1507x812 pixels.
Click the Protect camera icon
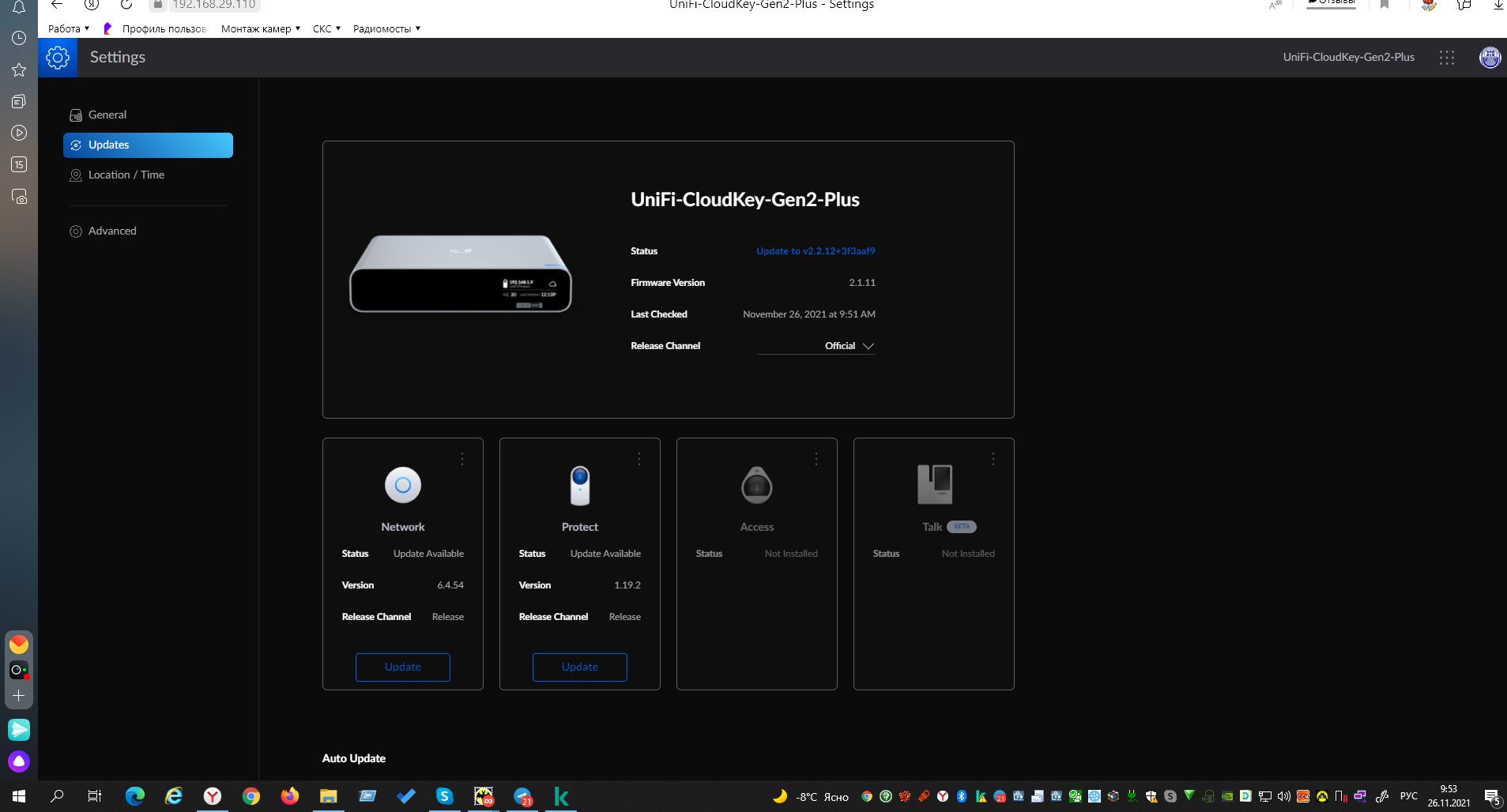(580, 485)
